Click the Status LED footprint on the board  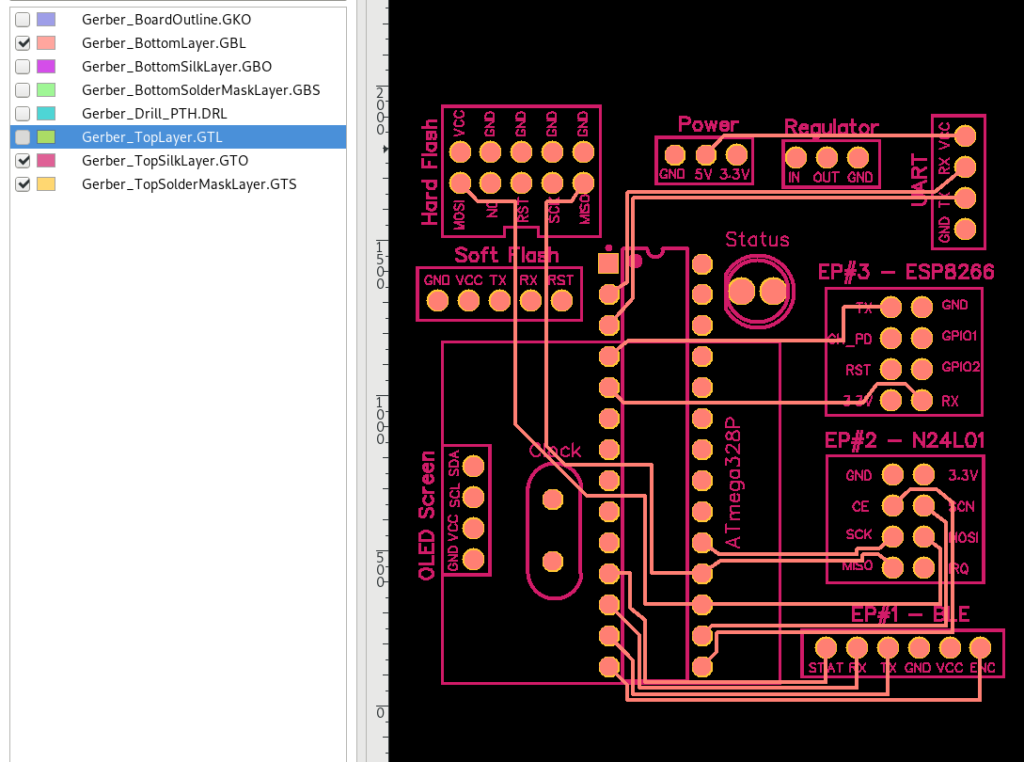tap(758, 291)
